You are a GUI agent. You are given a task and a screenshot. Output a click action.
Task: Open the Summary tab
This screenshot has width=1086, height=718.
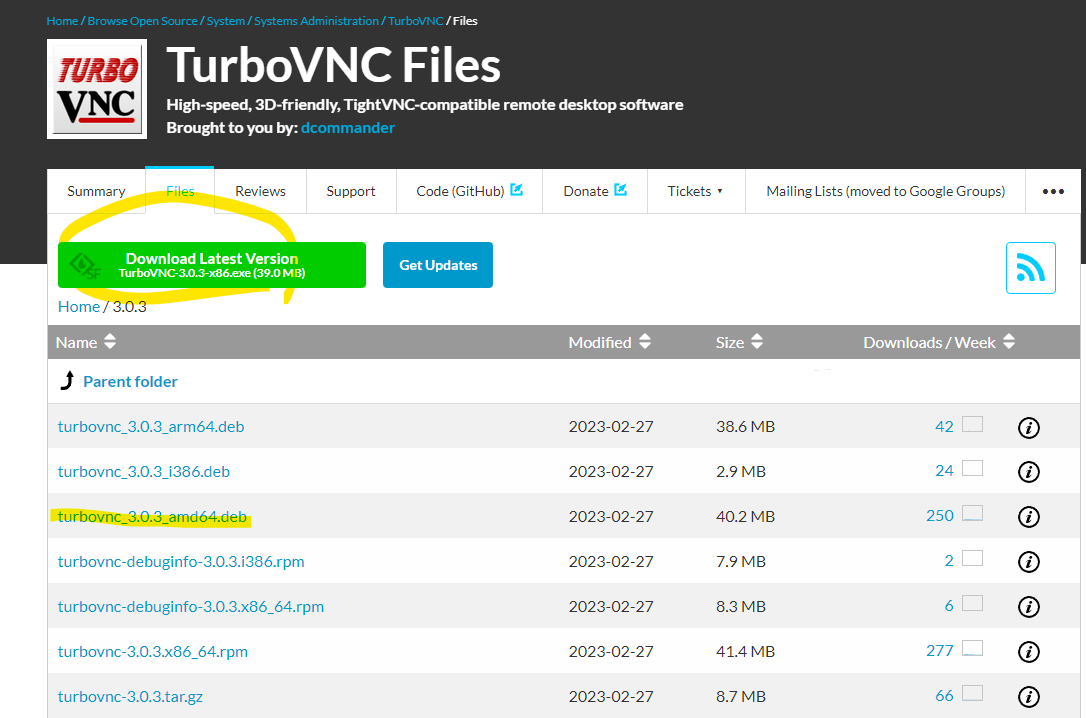pyautogui.click(x=96, y=192)
